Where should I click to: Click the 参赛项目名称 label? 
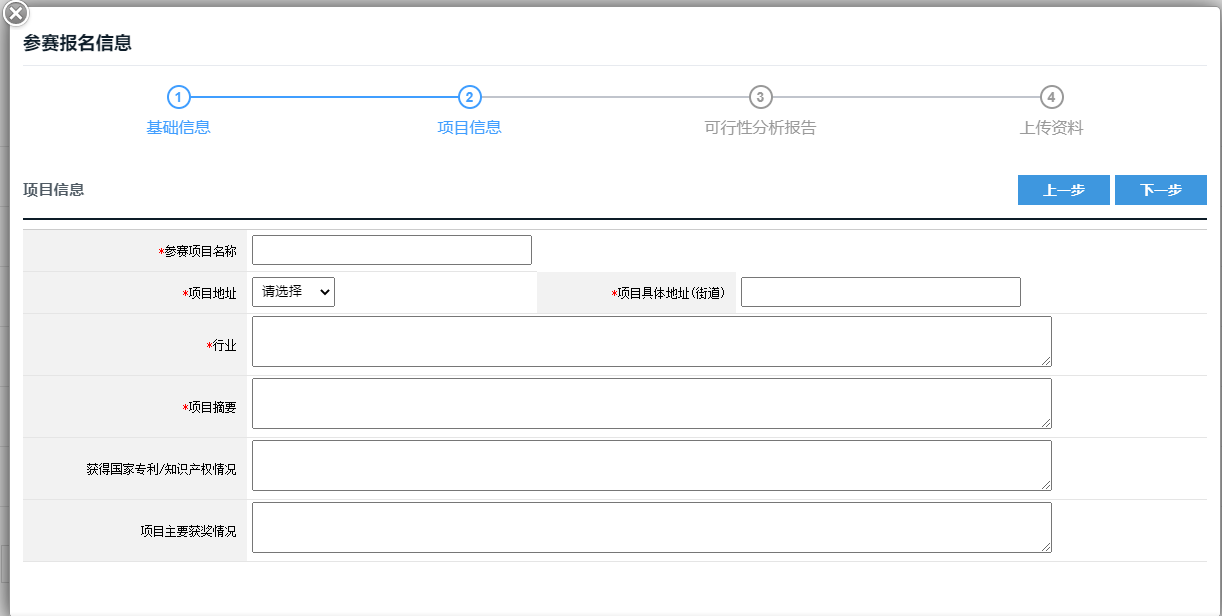[198, 252]
